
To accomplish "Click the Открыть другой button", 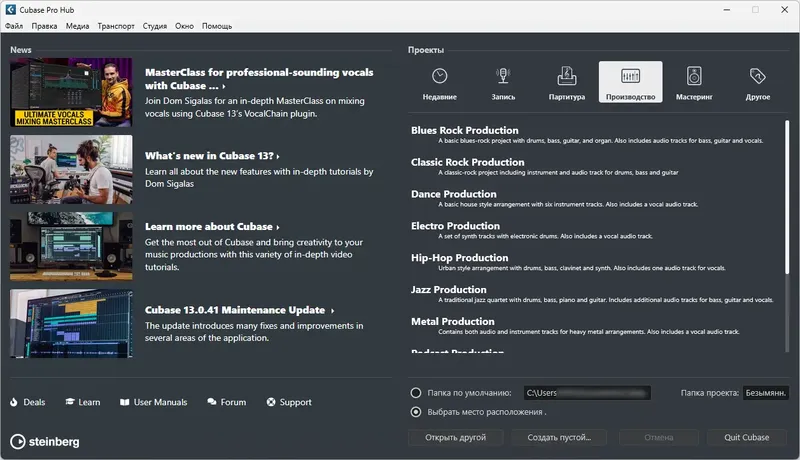I will 455,438.
